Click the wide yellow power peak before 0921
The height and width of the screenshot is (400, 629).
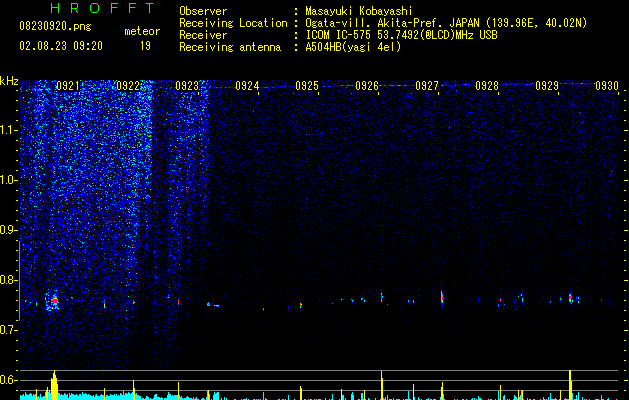coord(54,385)
